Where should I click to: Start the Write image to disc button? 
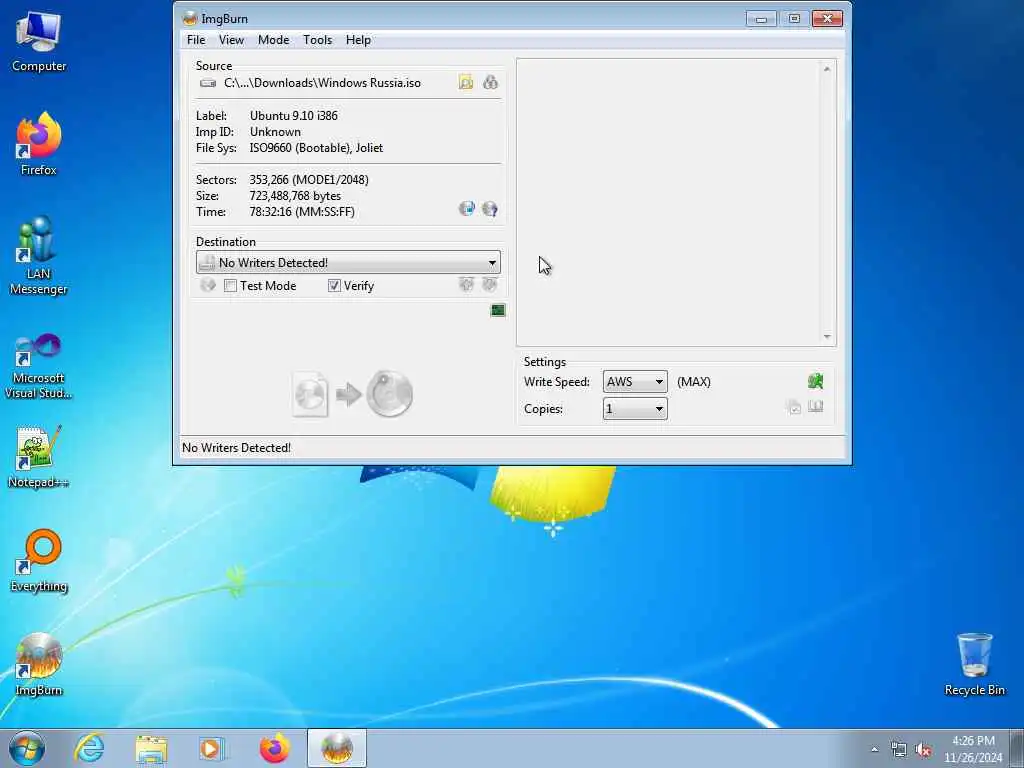click(x=353, y=394)
